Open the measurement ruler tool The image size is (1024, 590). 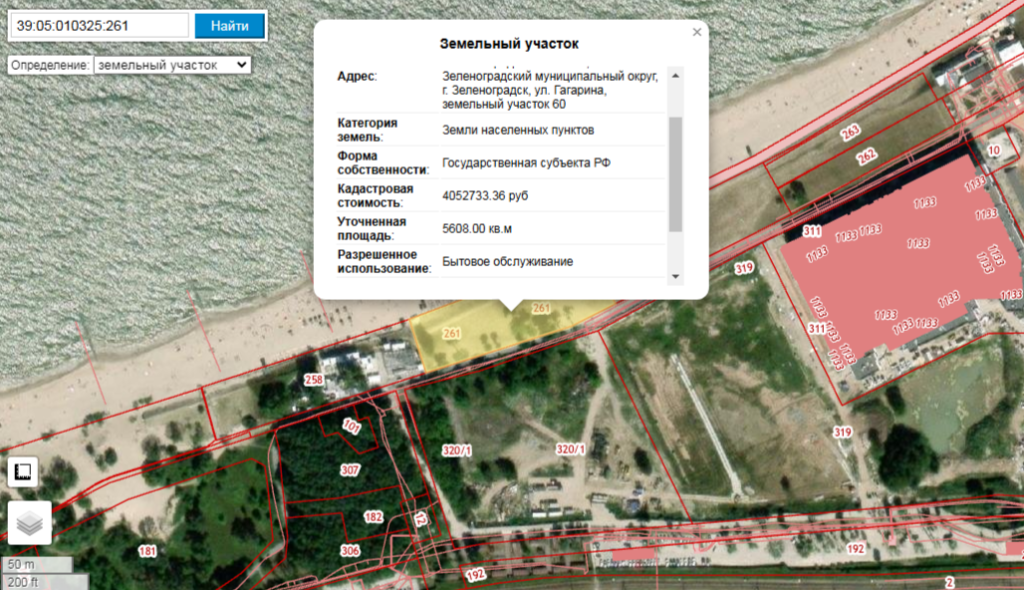click(x=24, y=472)
